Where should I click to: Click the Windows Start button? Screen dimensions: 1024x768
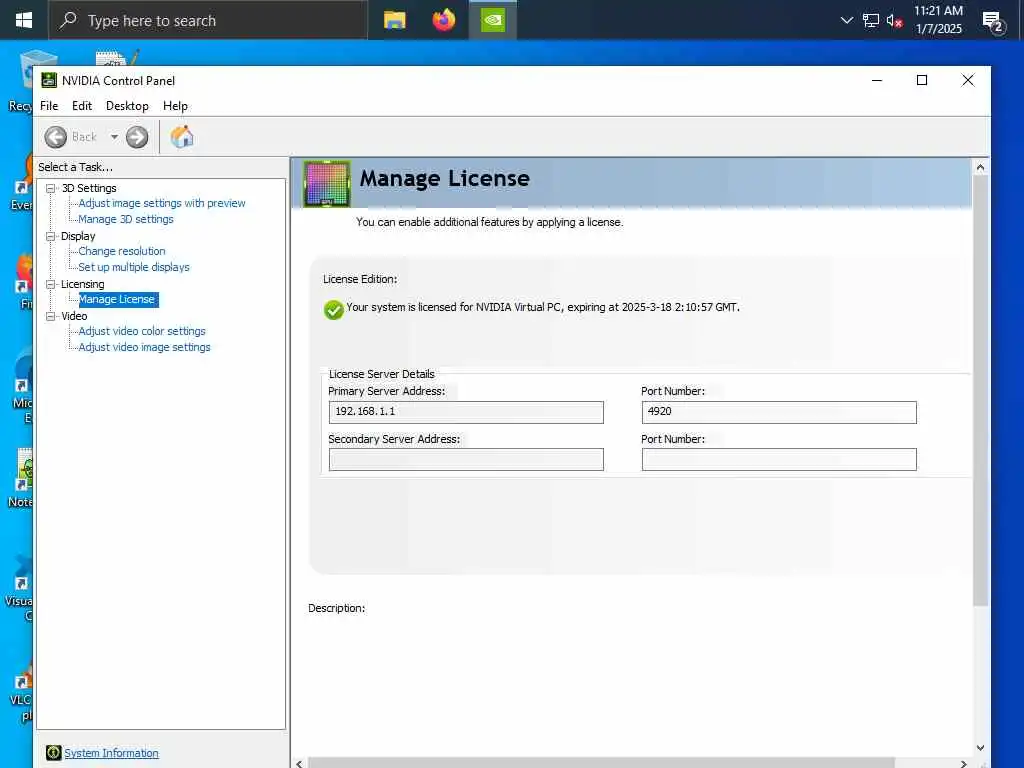pos(24,20)
